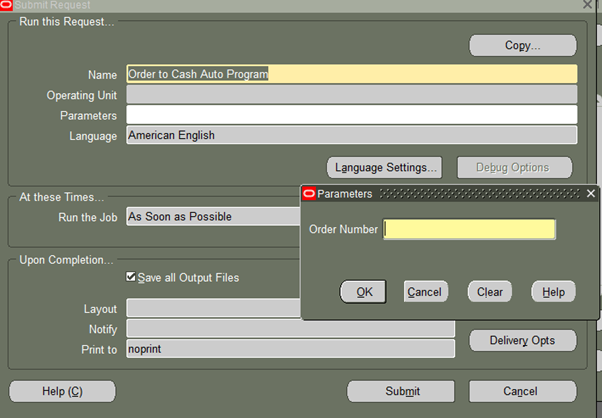
Task: Submit the request
Action: (401, 392)
